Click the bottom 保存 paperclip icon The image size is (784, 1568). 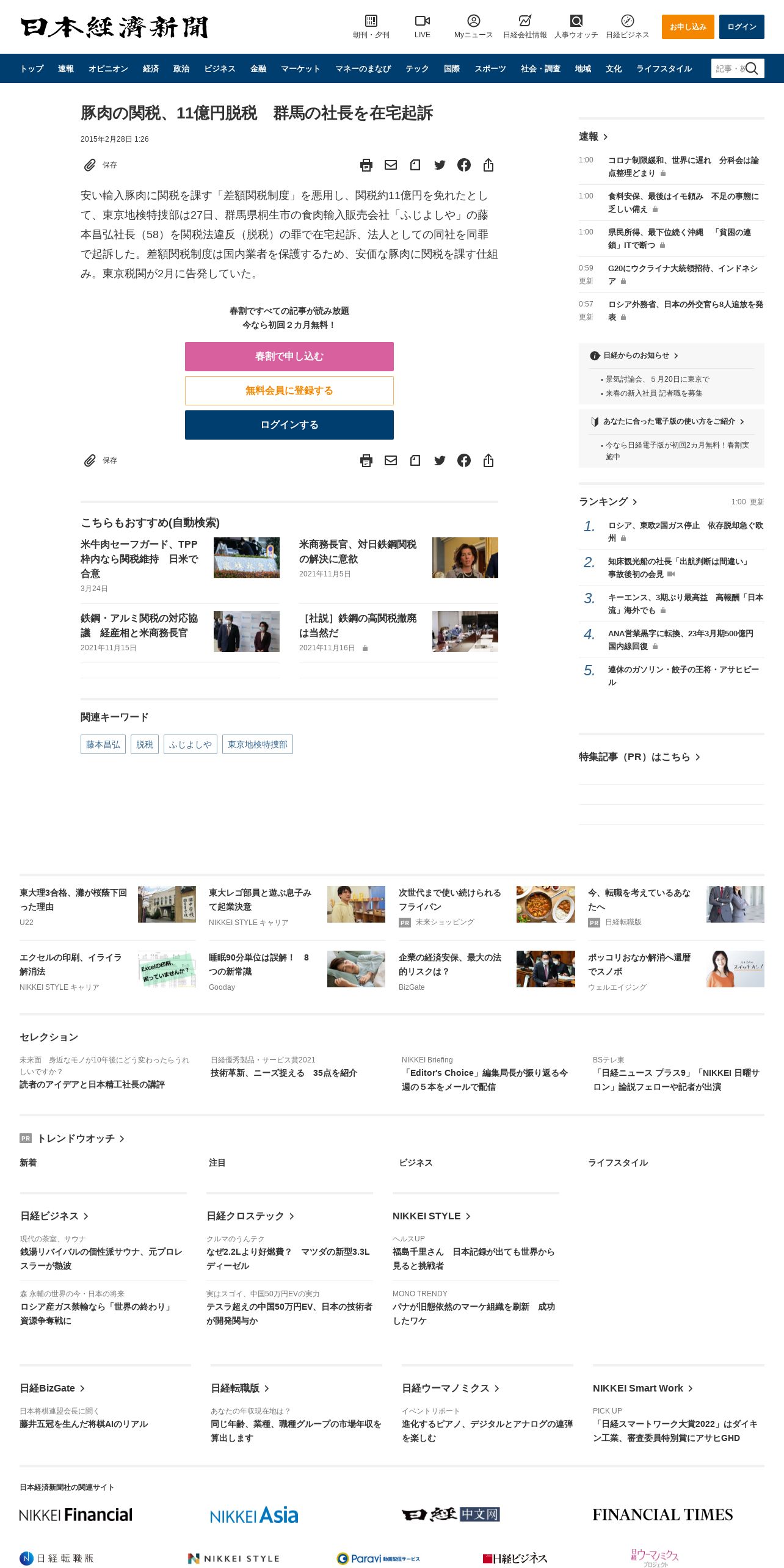click(90, 460)
